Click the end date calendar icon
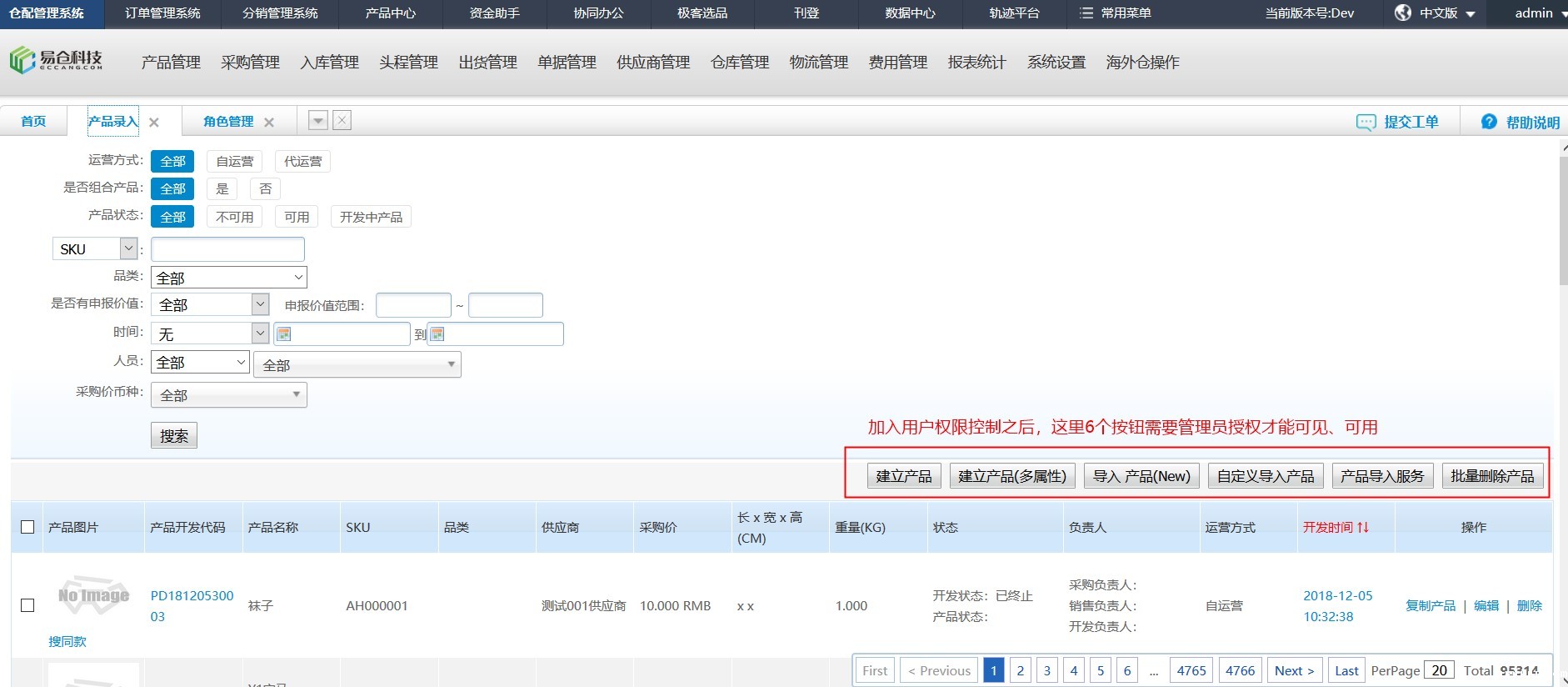The height and width of the screenshot is (687, 1568). pos(437,334)
